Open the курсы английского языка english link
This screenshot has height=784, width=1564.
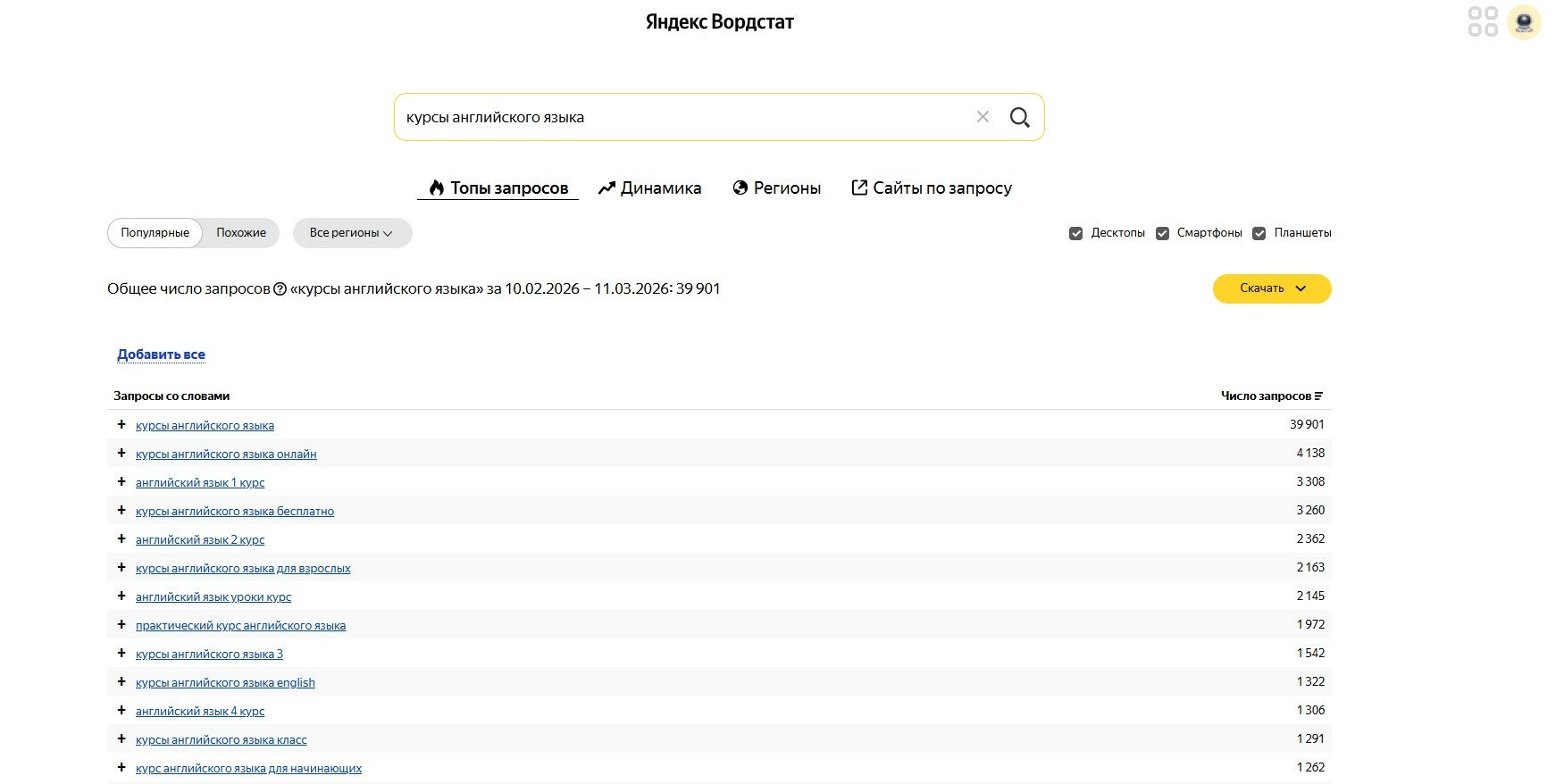[225, 683]
